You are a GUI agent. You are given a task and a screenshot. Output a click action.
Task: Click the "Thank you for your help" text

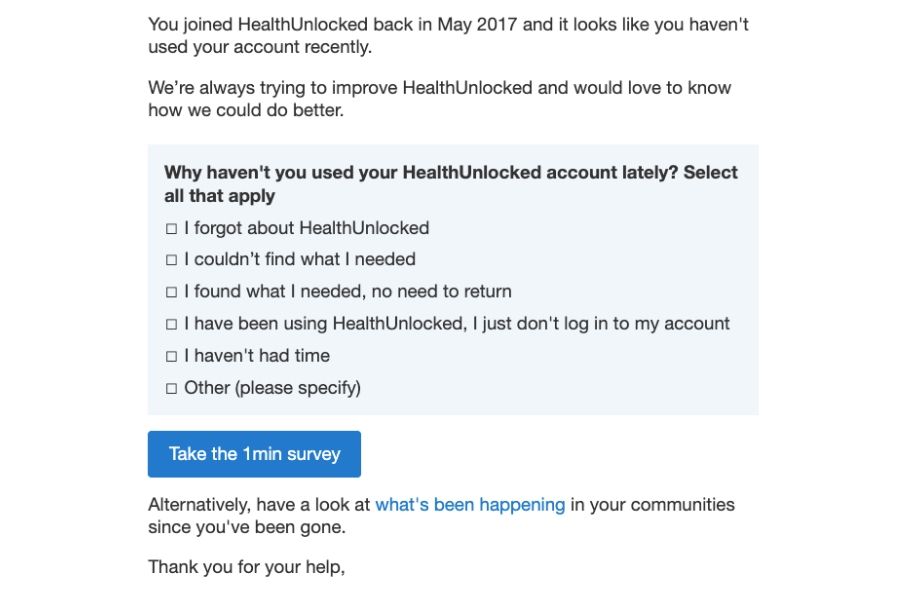[249, 567]
